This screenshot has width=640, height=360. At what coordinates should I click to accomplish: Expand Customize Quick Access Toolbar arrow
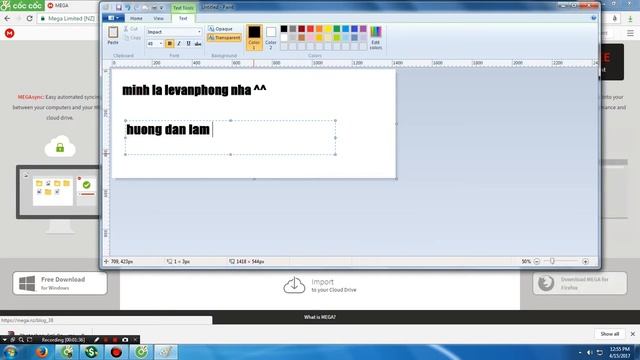(162, 7)
